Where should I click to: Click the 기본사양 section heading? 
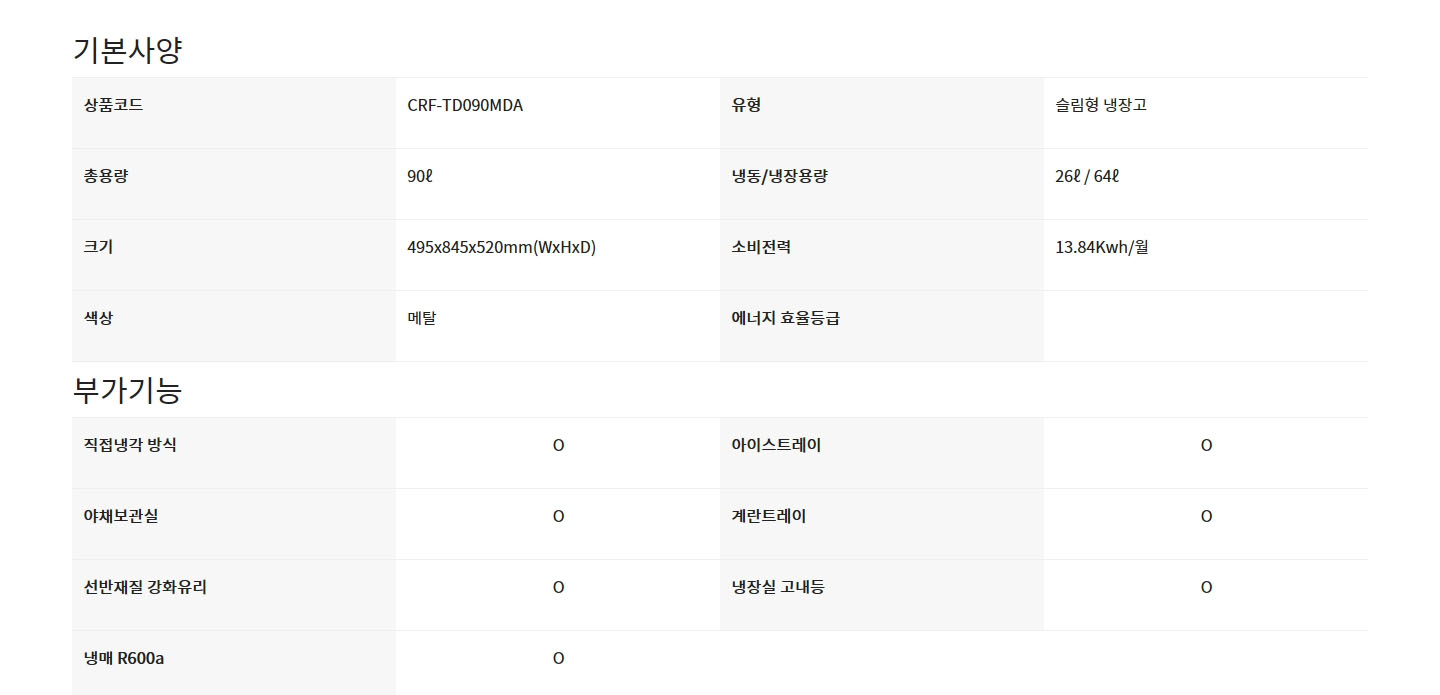pyautogui.click(x=127, y=50)
